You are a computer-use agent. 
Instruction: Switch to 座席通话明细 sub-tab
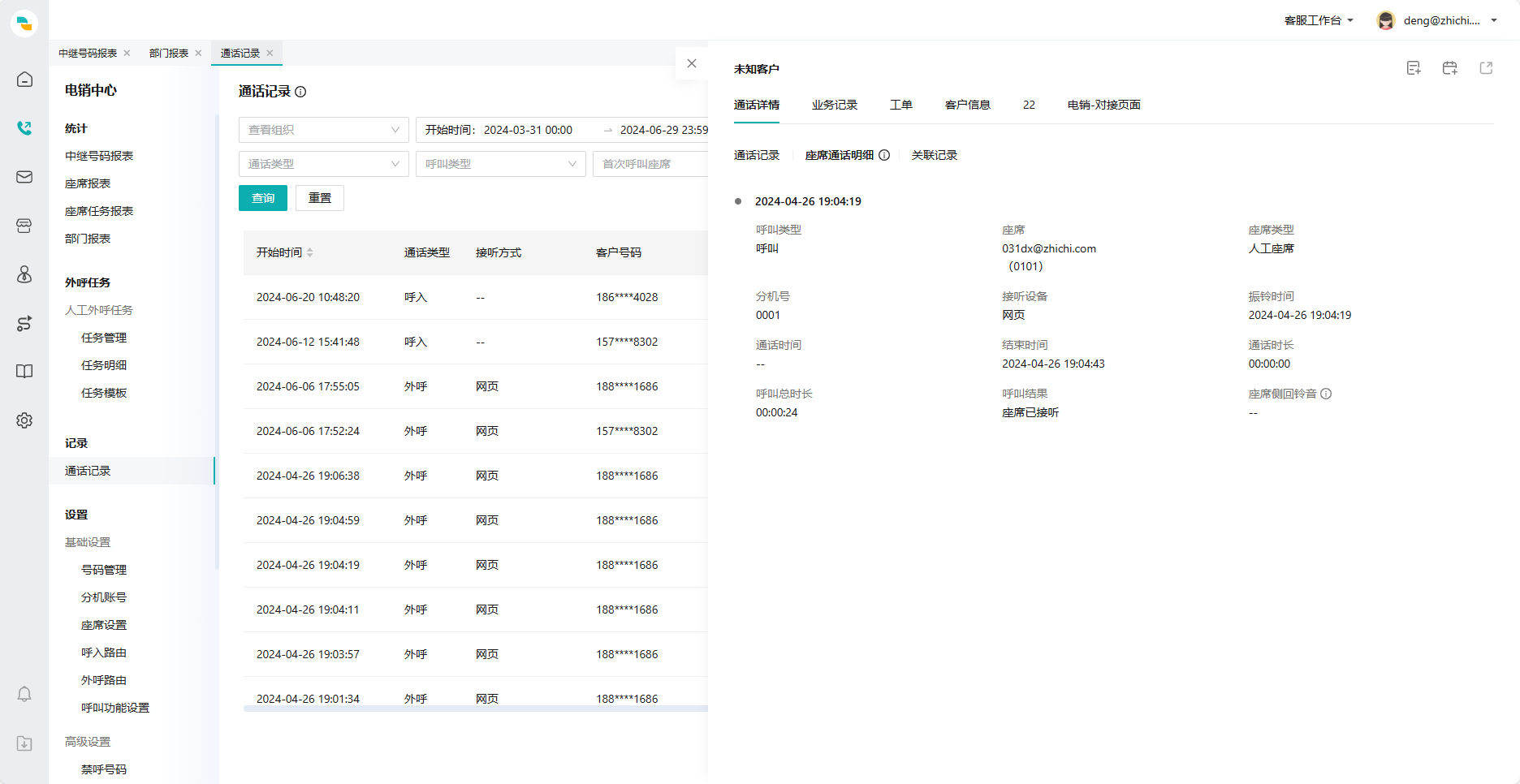click(840, 155)
